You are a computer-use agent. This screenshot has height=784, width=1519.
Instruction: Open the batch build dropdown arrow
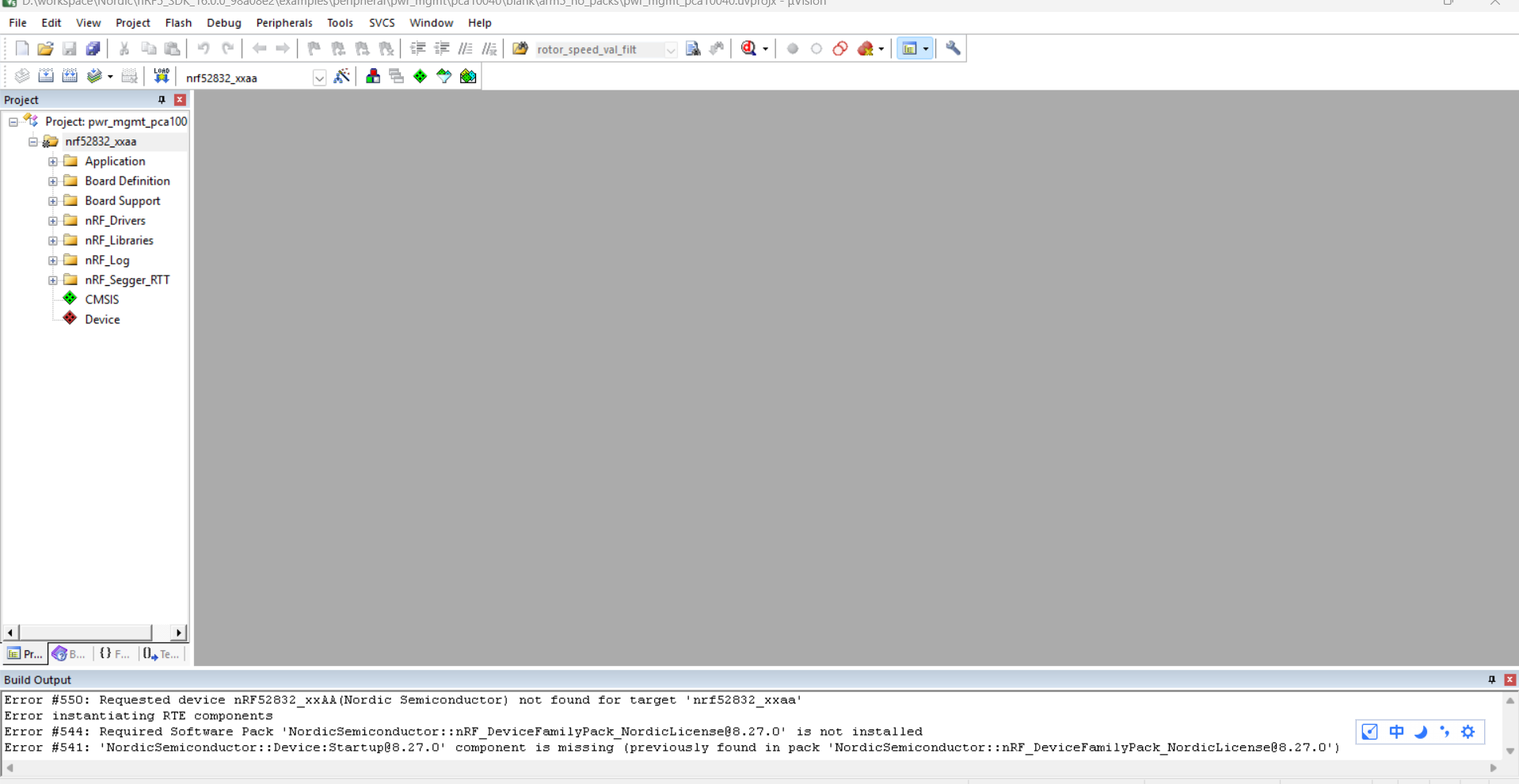[x=109, y=77]
